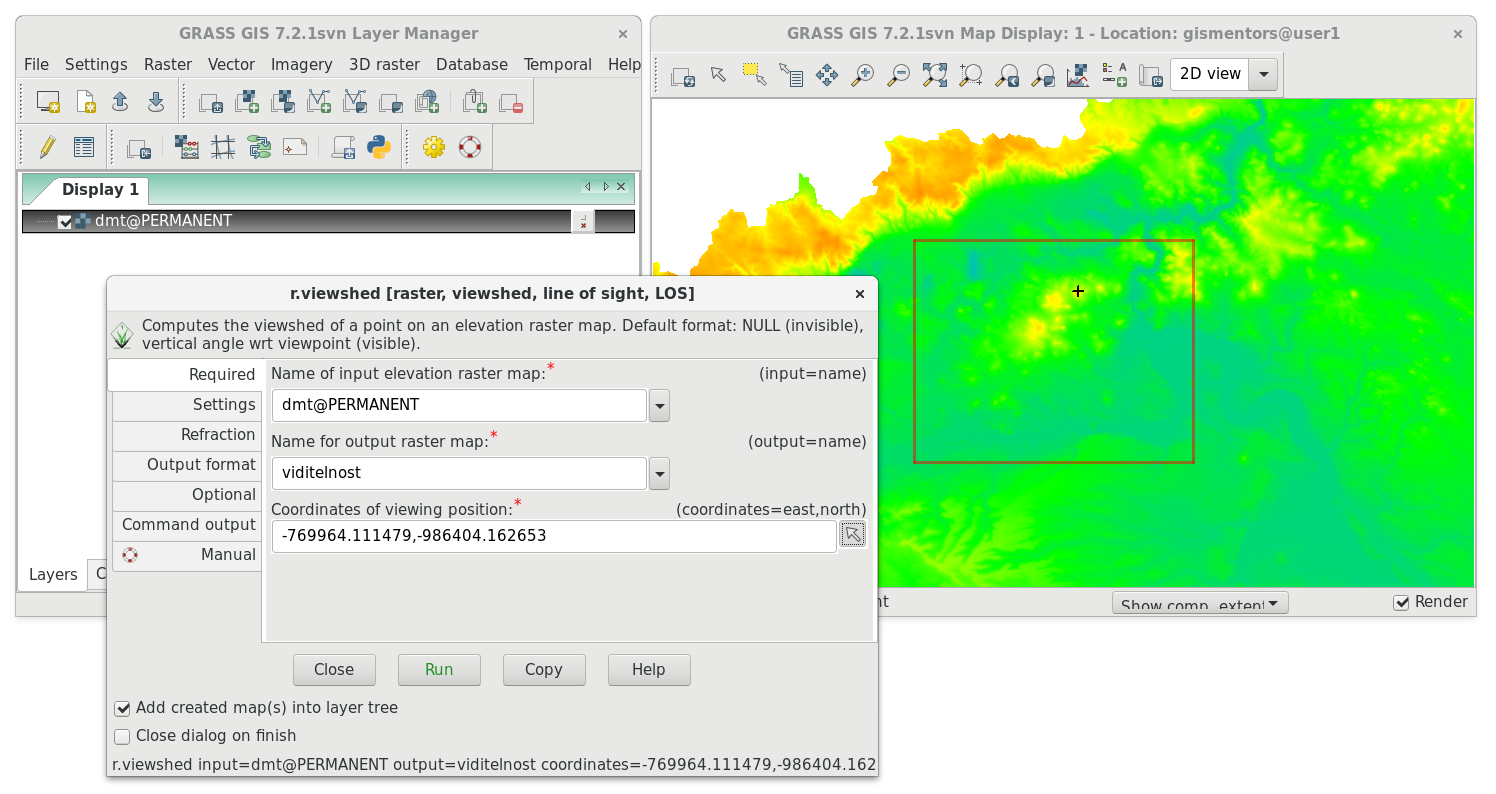The width and height of the screenshot is (1496, 794).
Task: Show attribute table icon
Action: [x=84, y=147]
